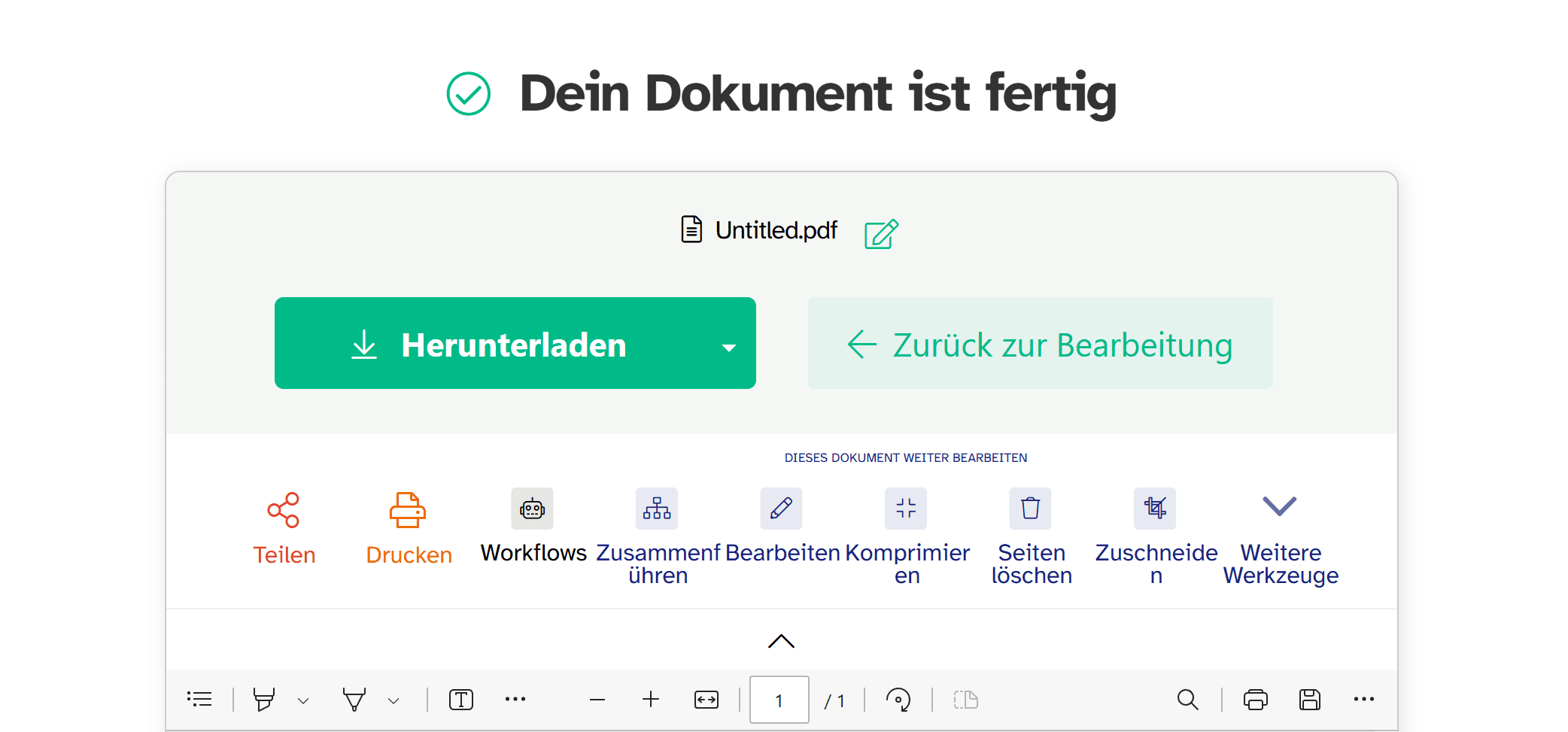Open the Herunterladen dropdown arrow
Image resolution: width=1568 pixels, height=732 pixels.
(x=728, y=347)
